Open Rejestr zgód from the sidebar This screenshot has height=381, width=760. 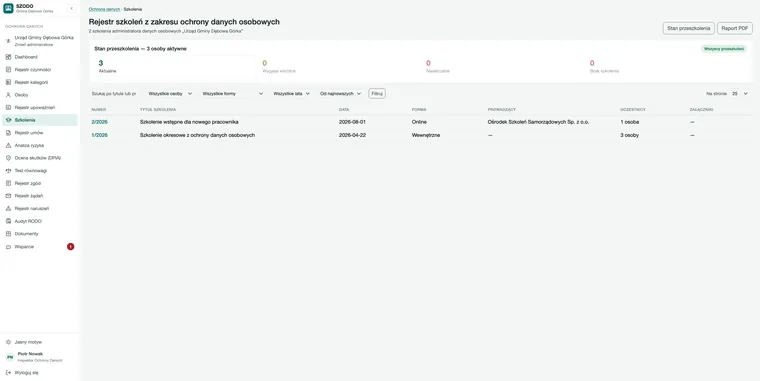40,183
